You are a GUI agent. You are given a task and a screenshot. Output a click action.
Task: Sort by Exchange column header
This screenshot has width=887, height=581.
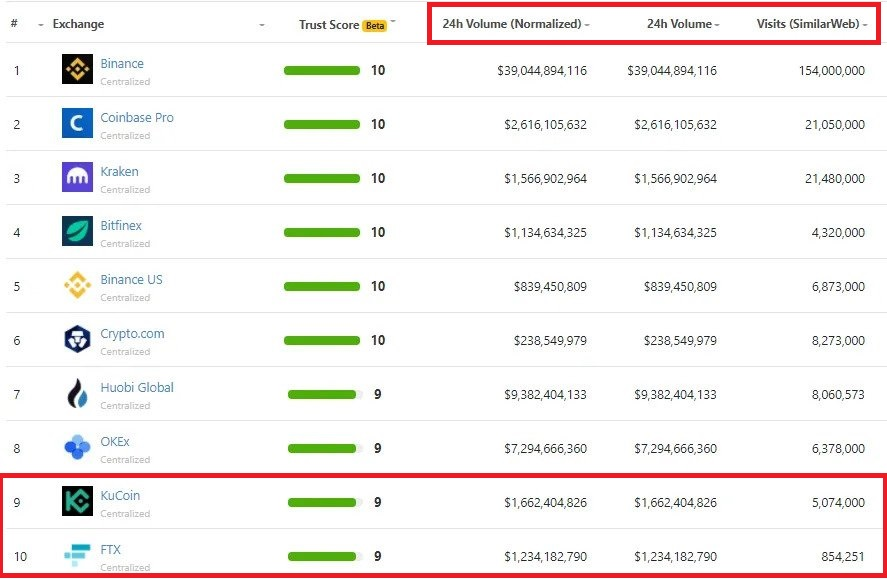click(78, 24)
